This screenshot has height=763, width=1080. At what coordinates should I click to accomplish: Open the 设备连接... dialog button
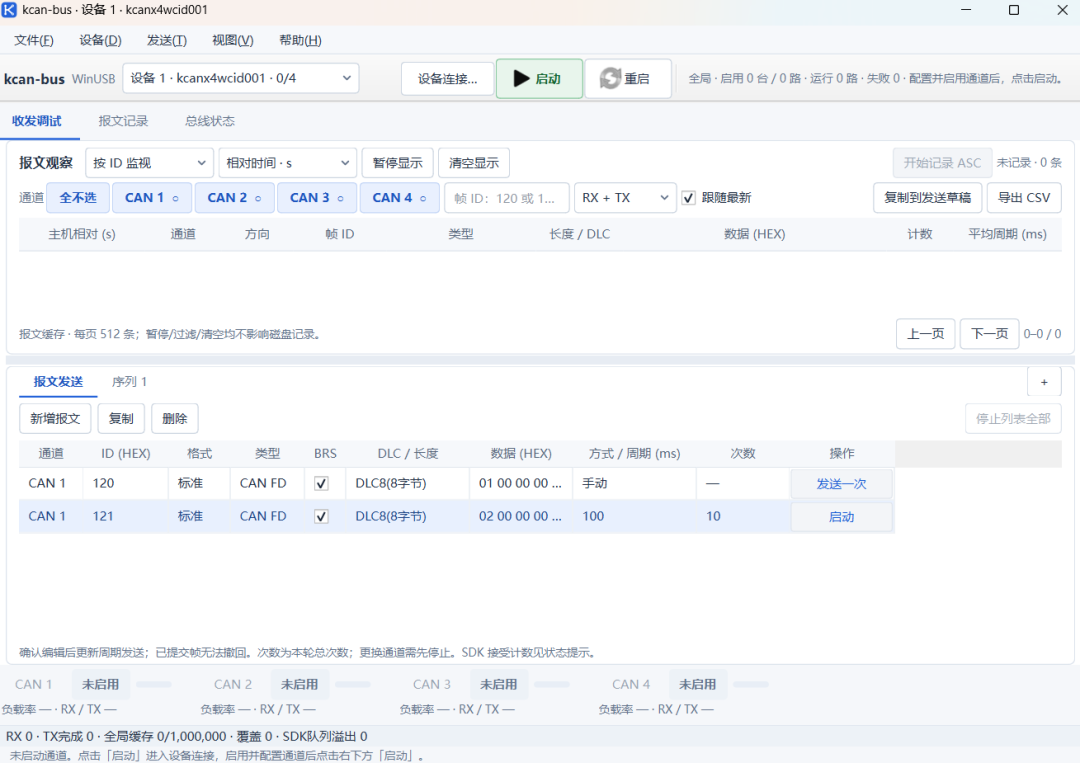point(448,79)
